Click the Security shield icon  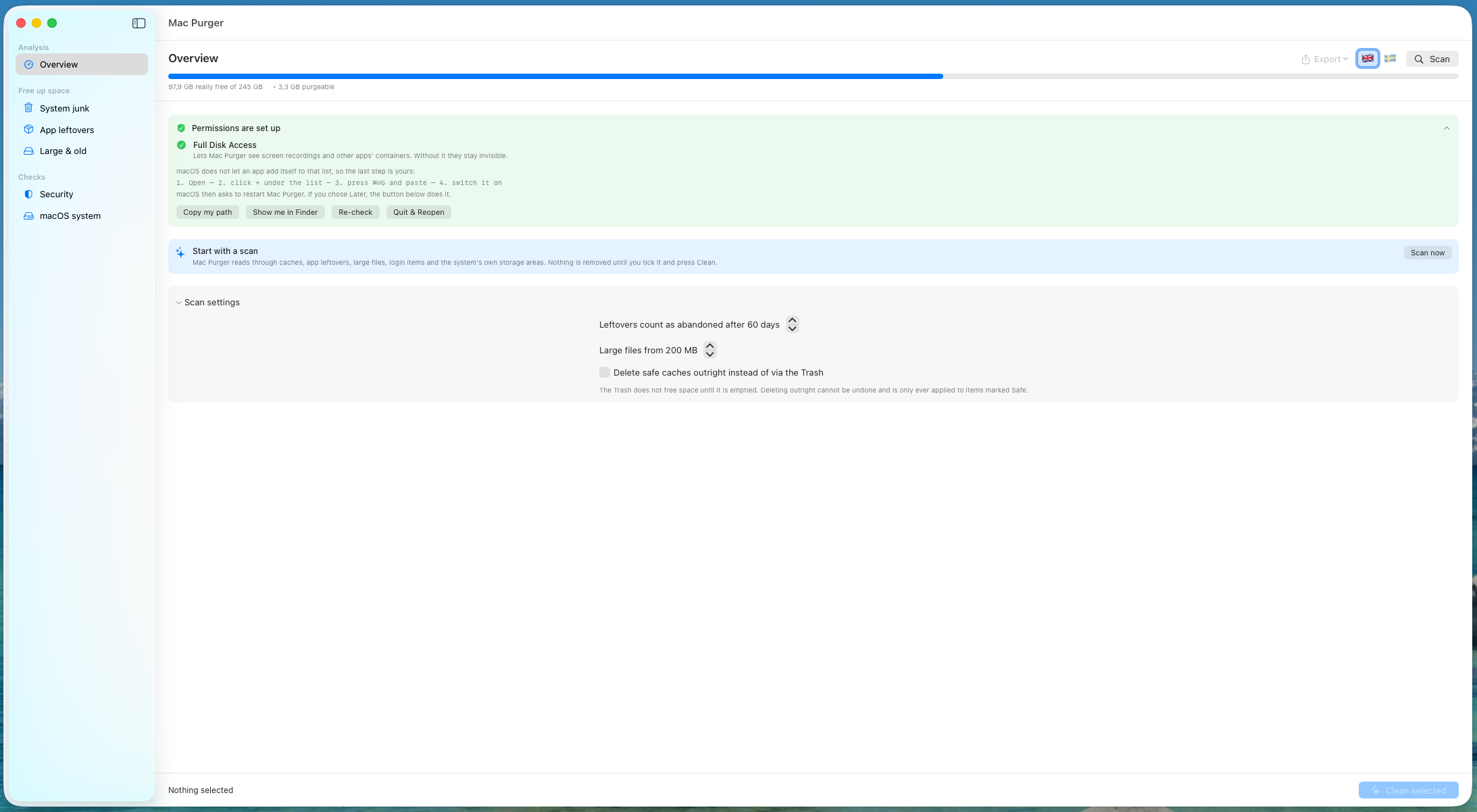point(28,194)
